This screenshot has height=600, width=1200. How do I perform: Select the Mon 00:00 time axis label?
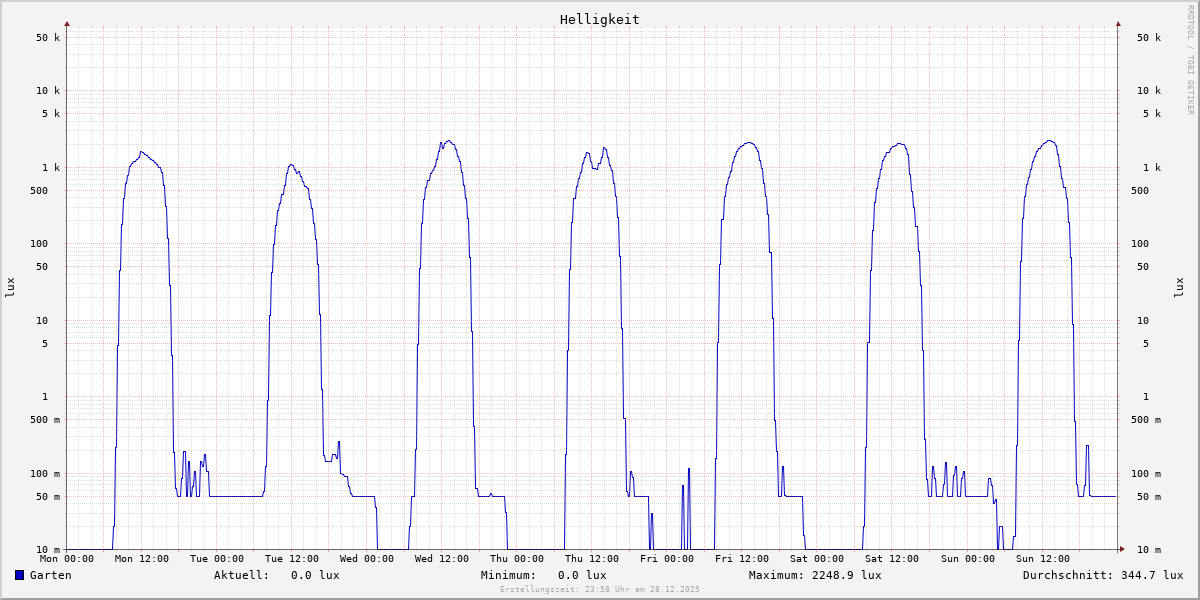pos(67,559)
